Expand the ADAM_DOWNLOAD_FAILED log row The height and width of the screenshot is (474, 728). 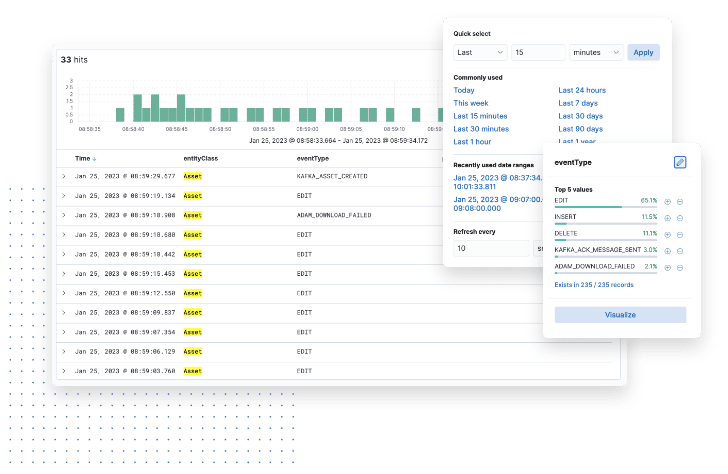point(64,215)
